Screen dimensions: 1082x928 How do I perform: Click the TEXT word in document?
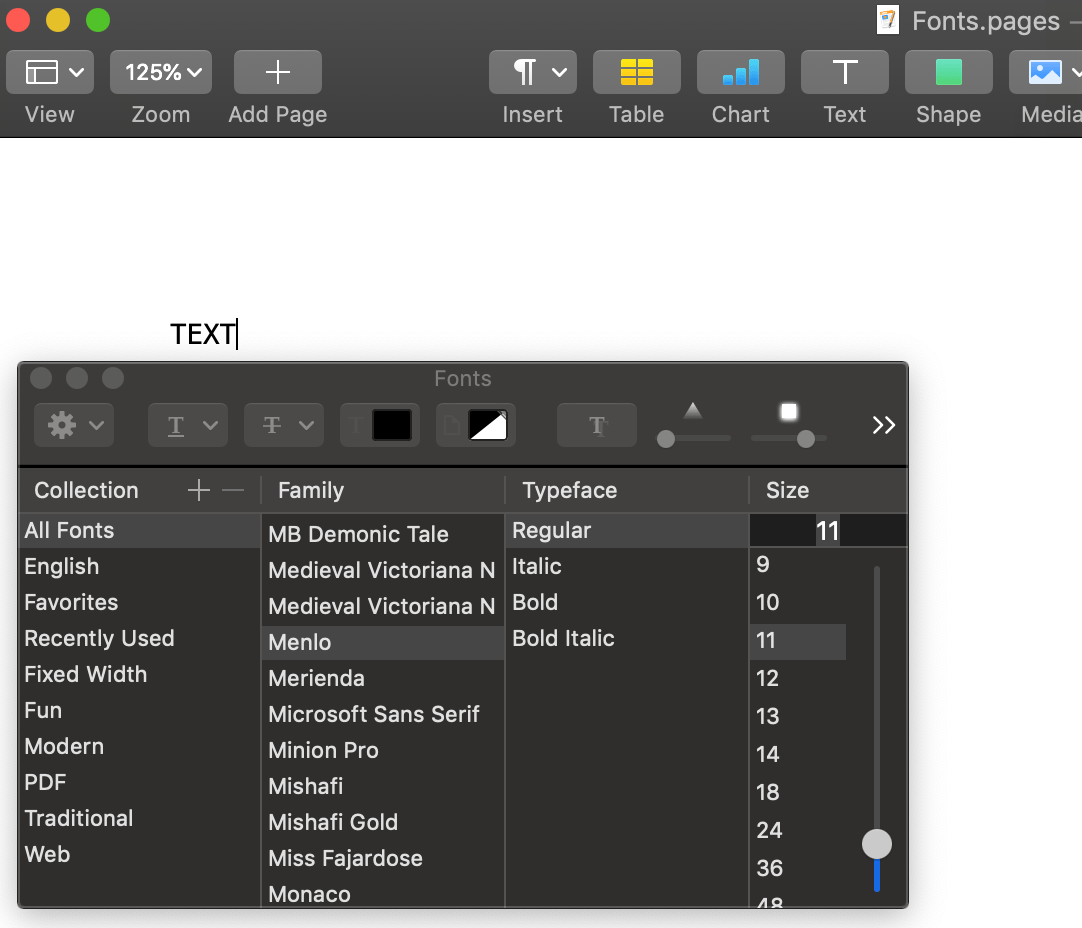[x=202, y=335]
